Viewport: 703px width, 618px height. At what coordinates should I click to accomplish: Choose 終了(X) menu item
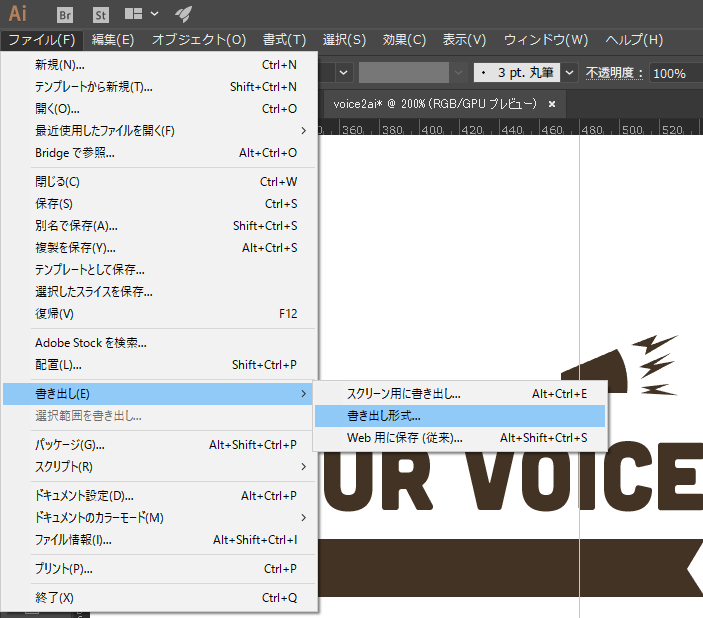(160, 598)
